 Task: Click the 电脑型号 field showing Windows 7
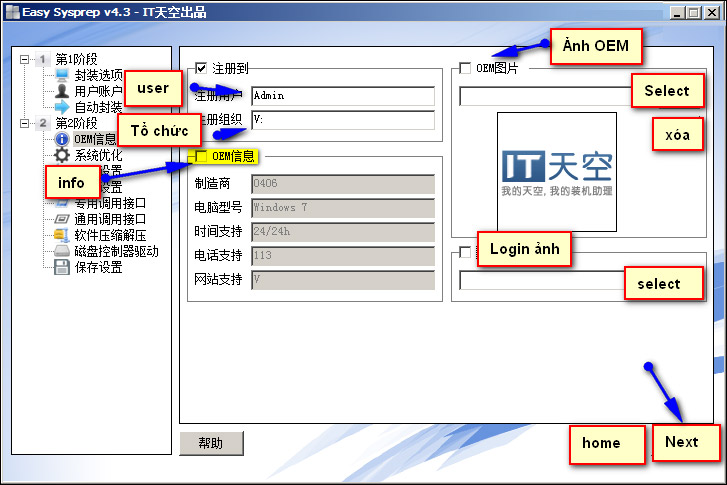[343, 208]
